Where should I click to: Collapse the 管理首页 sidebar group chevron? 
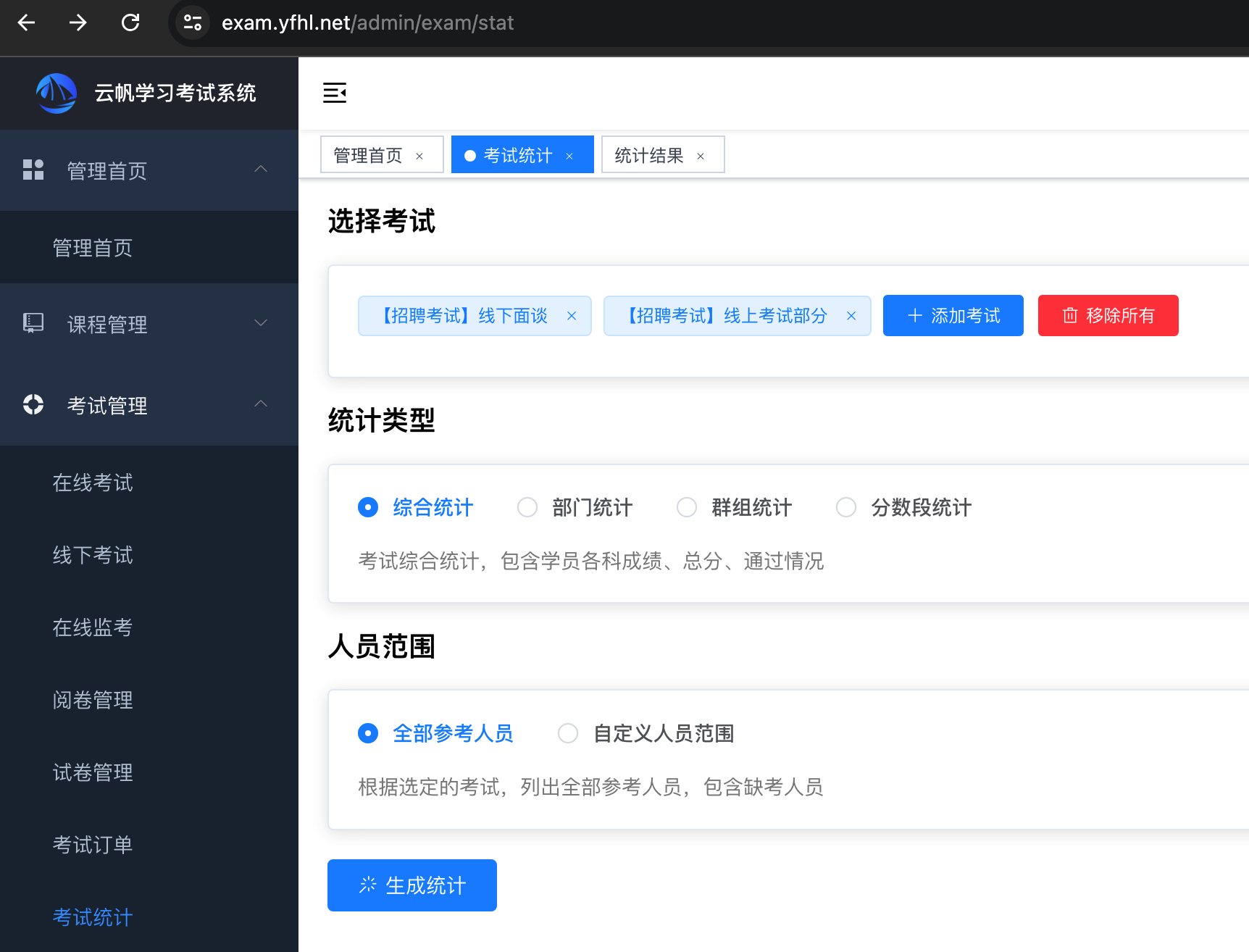[261, 170]
